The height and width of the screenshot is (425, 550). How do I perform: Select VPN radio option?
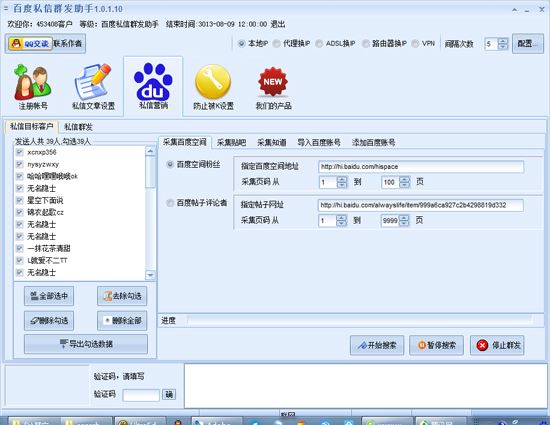(x=415, y=44)
